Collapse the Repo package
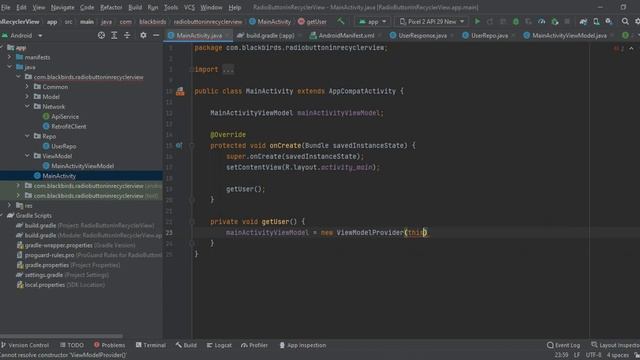Screen dimensions: 640x360 [27, 136]
